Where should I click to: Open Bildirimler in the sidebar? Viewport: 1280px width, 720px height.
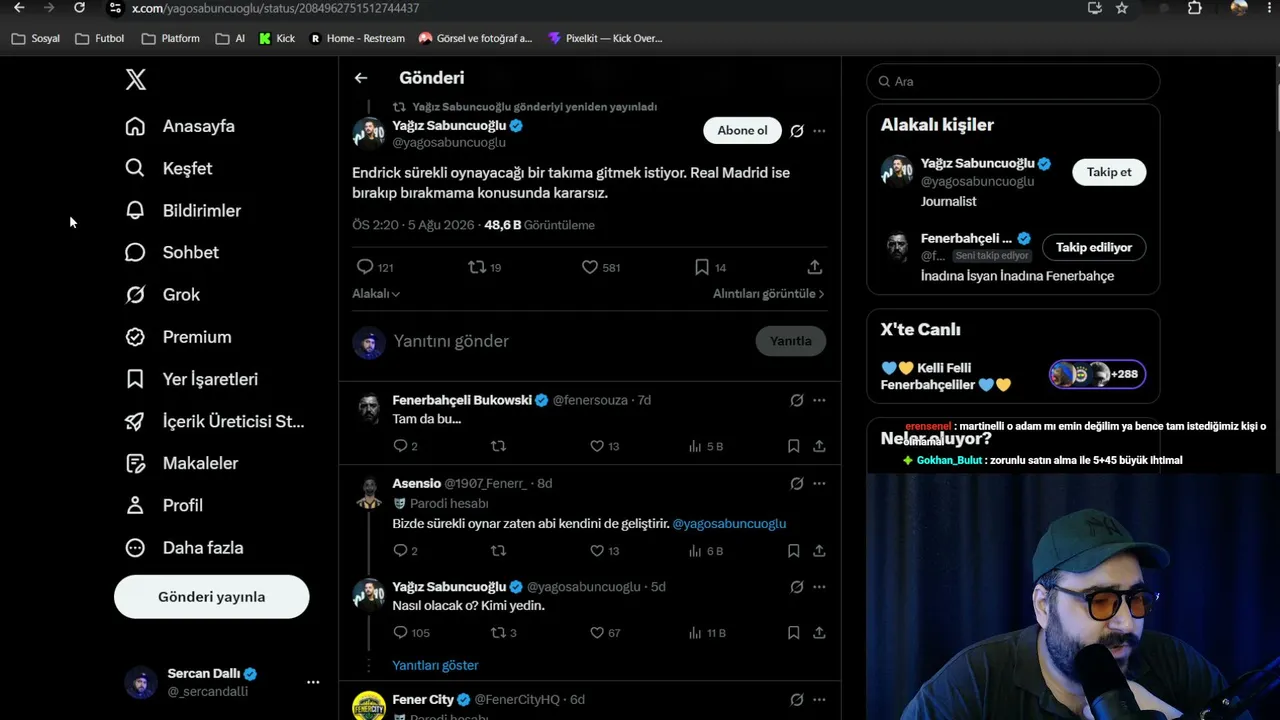183,211
